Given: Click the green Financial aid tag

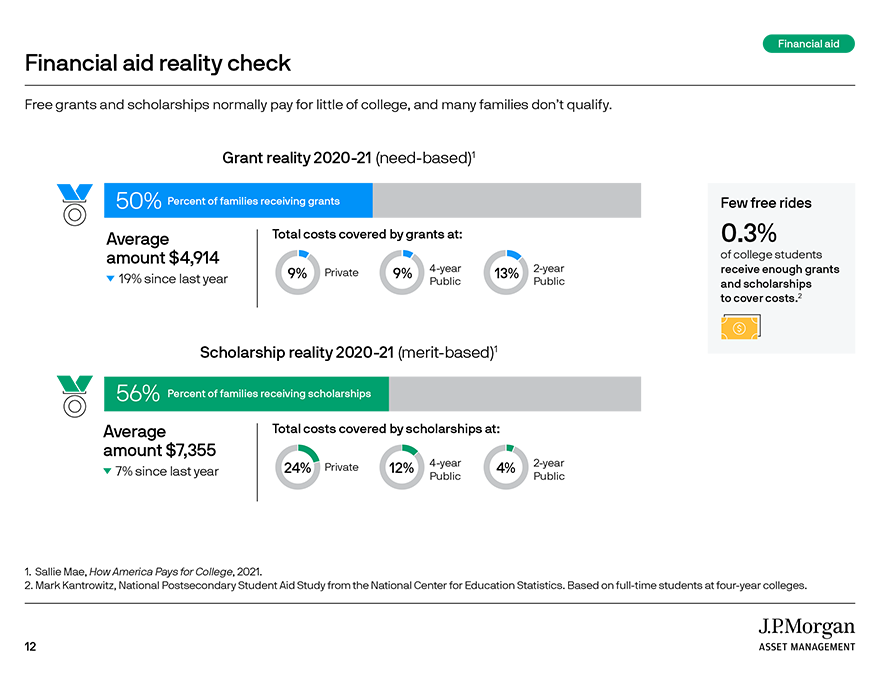Looking at the screenshot, I should tap(808, 44).
